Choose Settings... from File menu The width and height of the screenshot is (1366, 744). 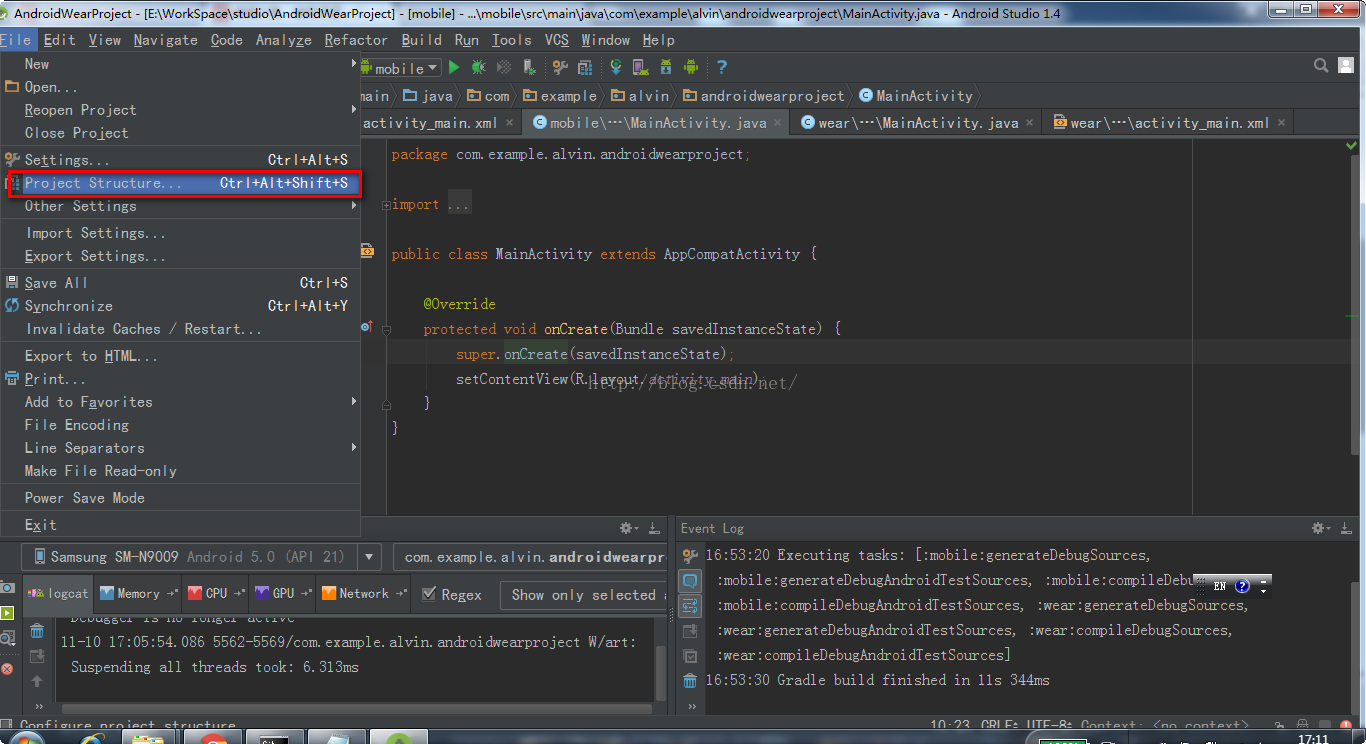(180, 160)
